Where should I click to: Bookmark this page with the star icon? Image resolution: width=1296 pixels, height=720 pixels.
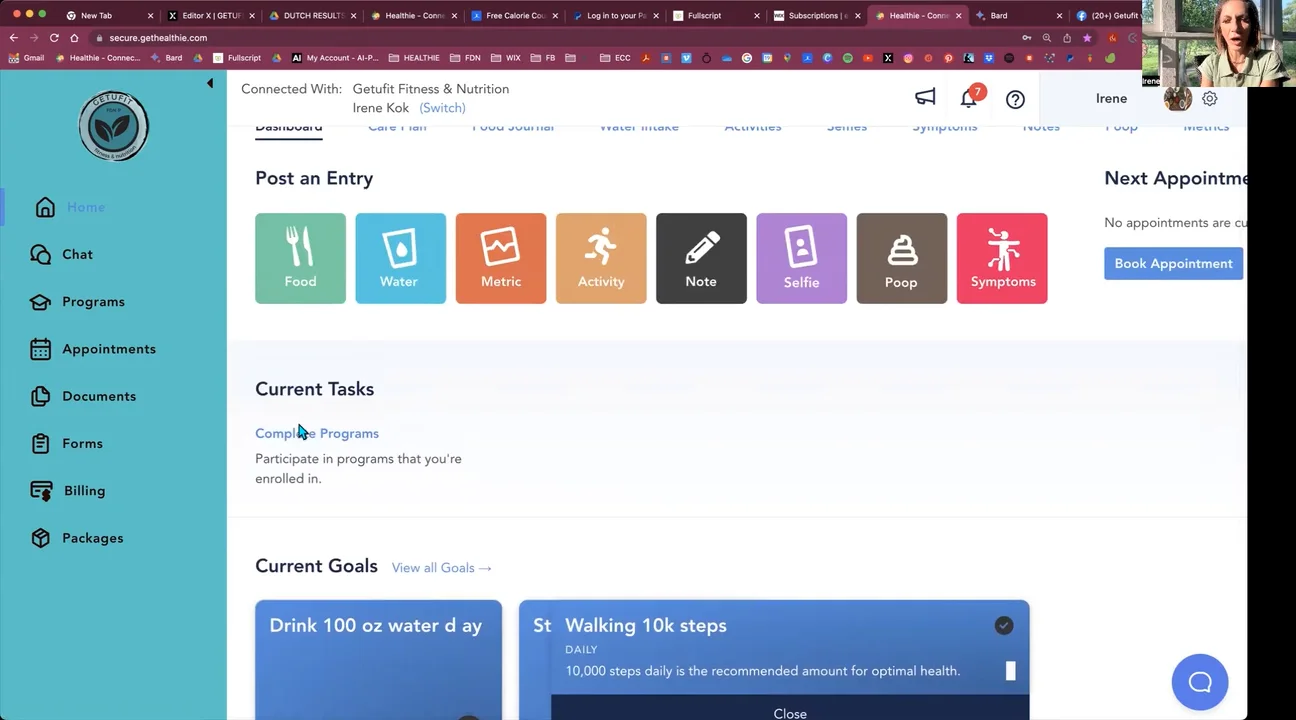tap(1087, 38)
